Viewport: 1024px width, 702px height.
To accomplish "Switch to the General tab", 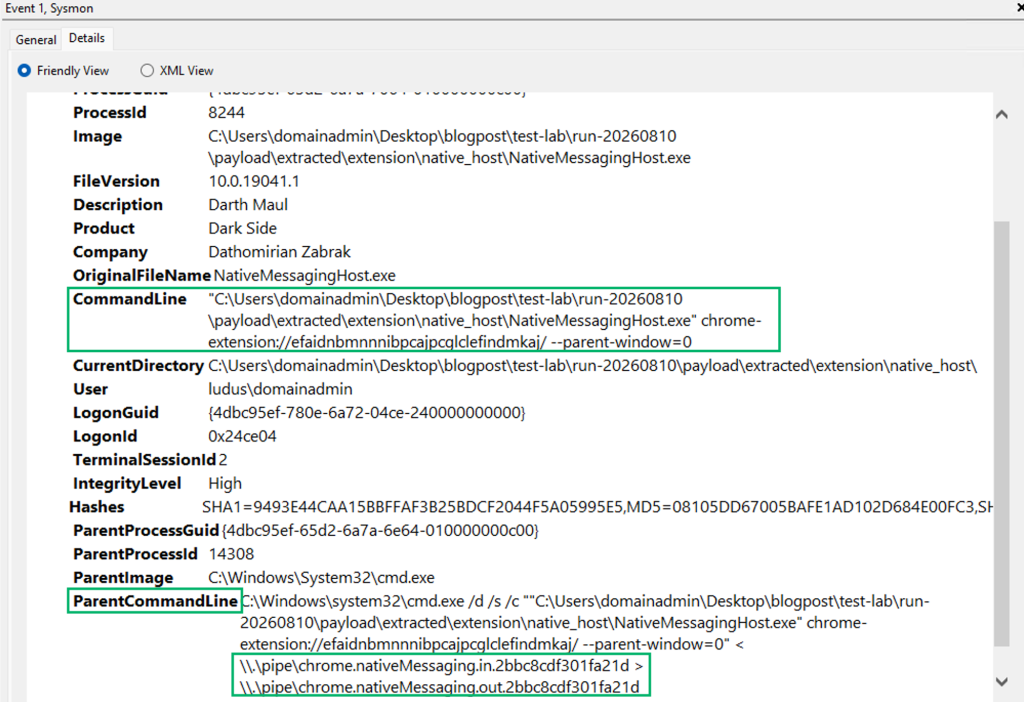I will [x=36, y=40].
